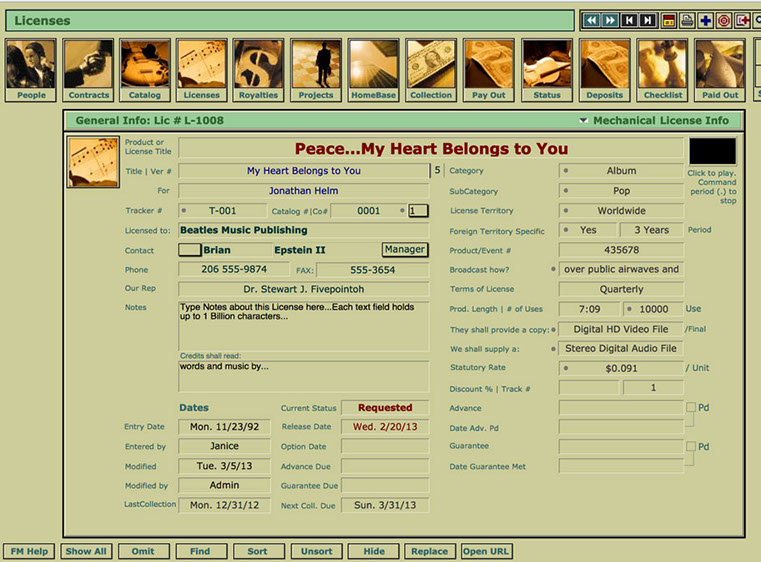Open the SubCategory dropdown showing Pop
Screen dimensions: 761x562
coord(621,191)
